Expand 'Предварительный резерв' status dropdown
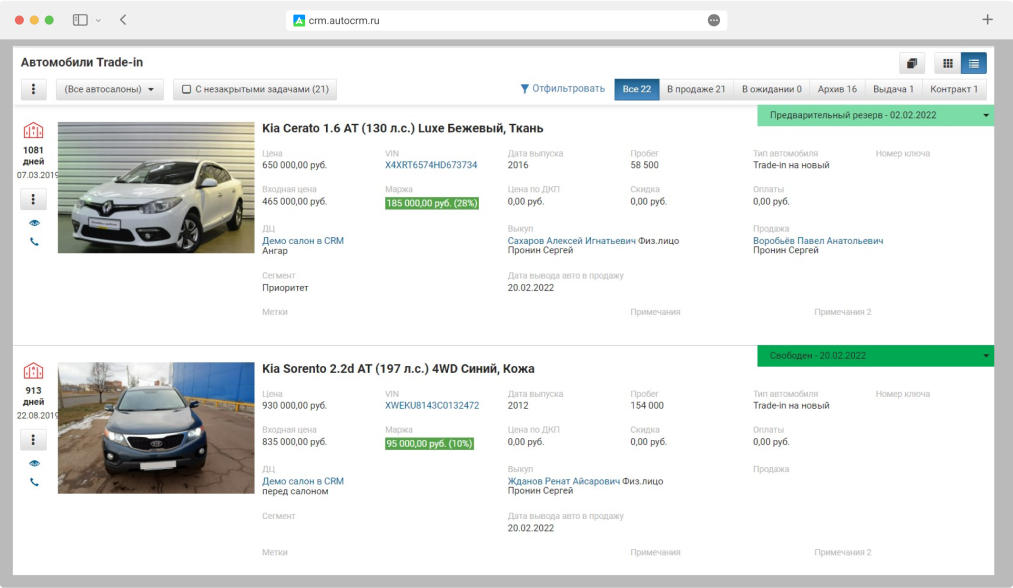Viewport: 1013px width, 588px height. click(x=986, y=116)
